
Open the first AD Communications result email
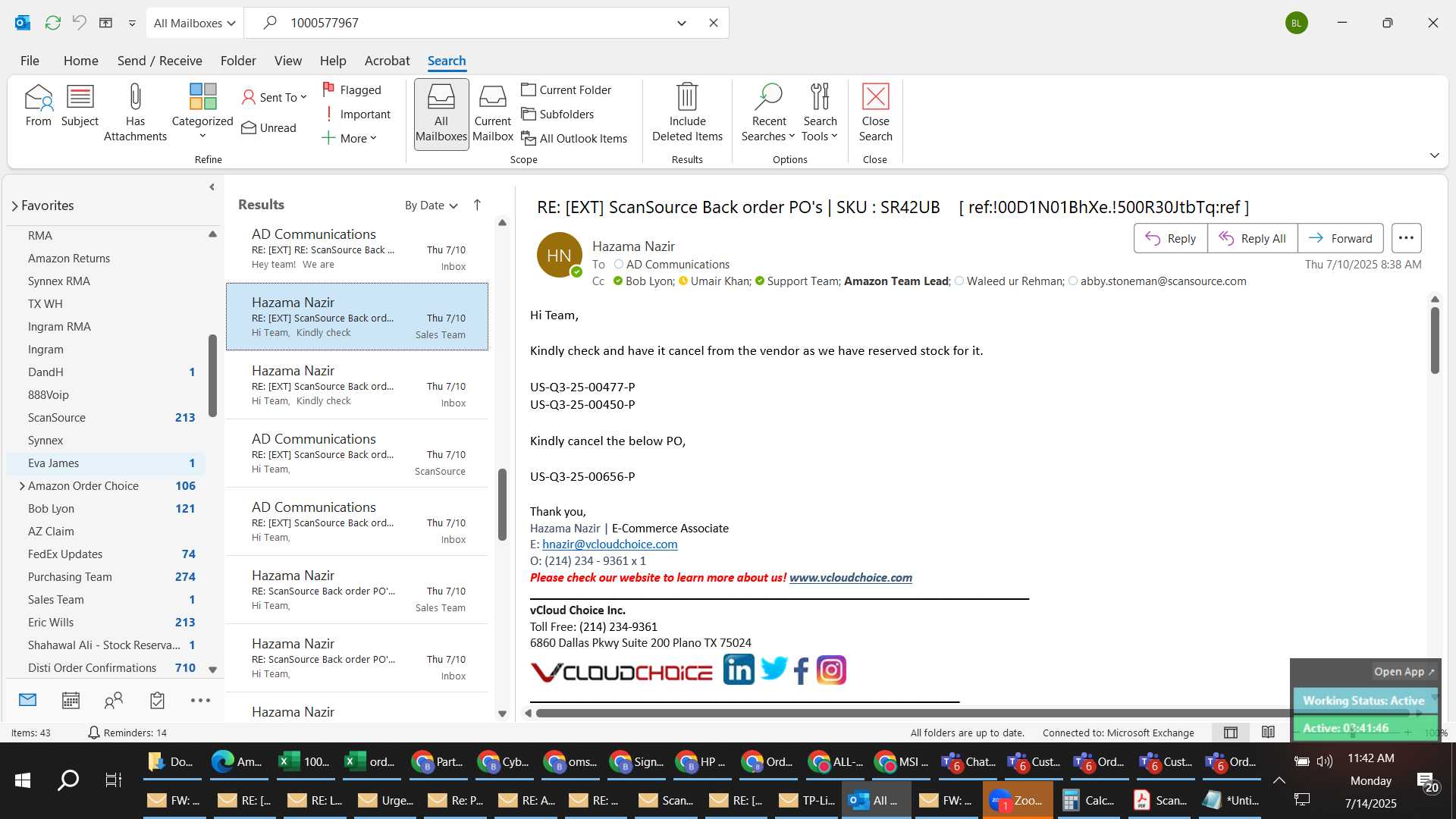357,249
